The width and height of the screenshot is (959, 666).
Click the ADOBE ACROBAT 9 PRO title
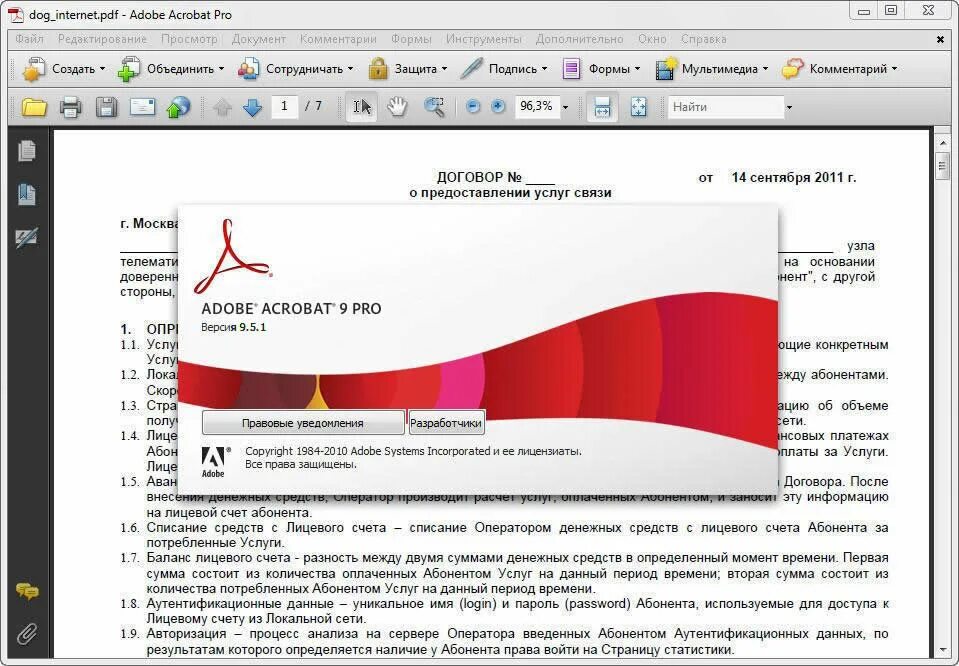291,308
